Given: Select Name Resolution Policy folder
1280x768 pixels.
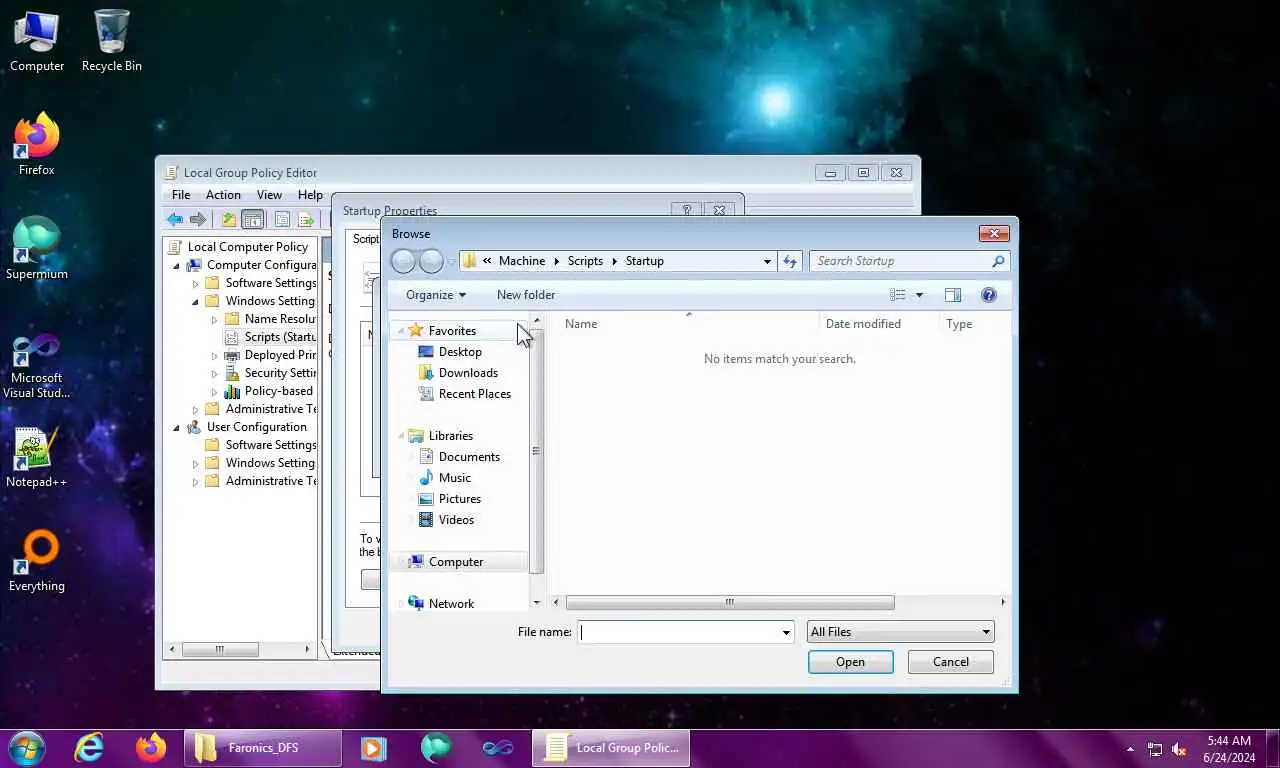Looking at the screenshot, I should 279,319.
